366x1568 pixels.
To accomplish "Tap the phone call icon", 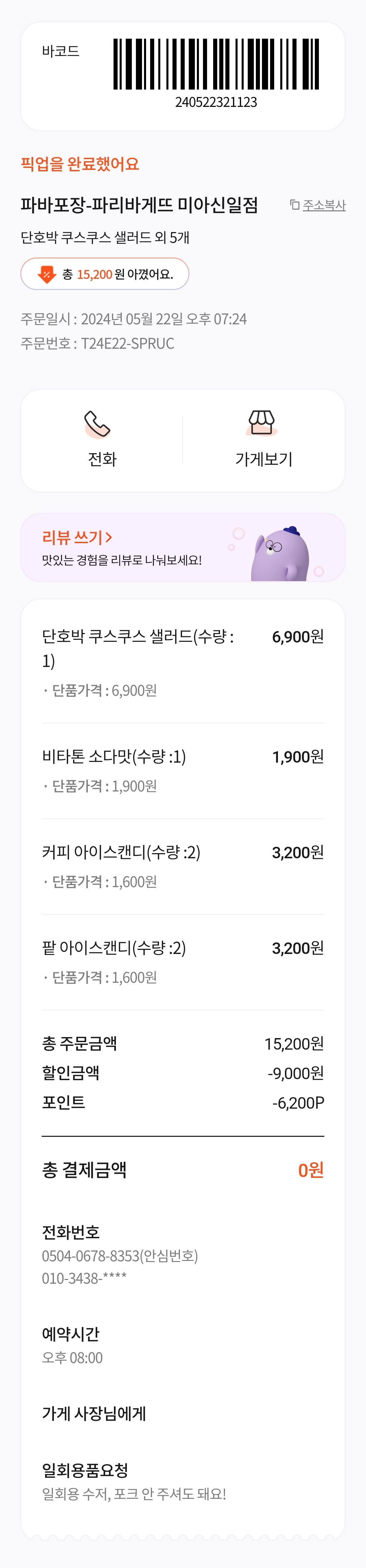I will [97, 424].
